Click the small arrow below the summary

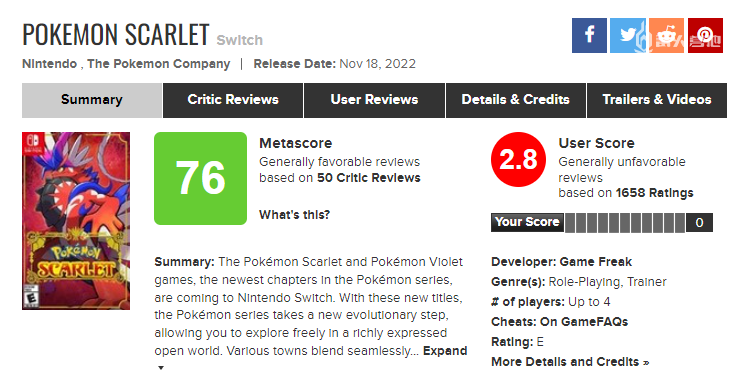(x=161, y=368)
